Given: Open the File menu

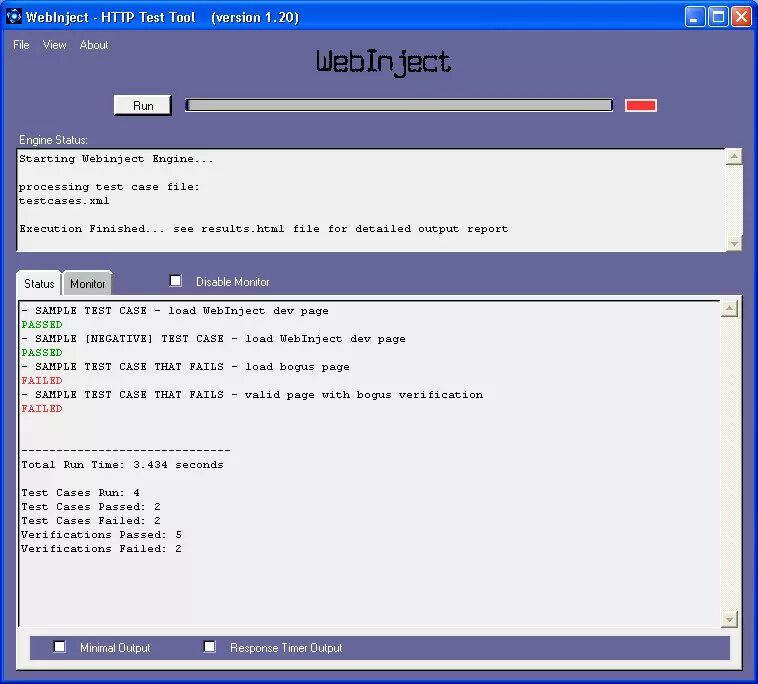Looking at the screenshot, I should (21, 45).
